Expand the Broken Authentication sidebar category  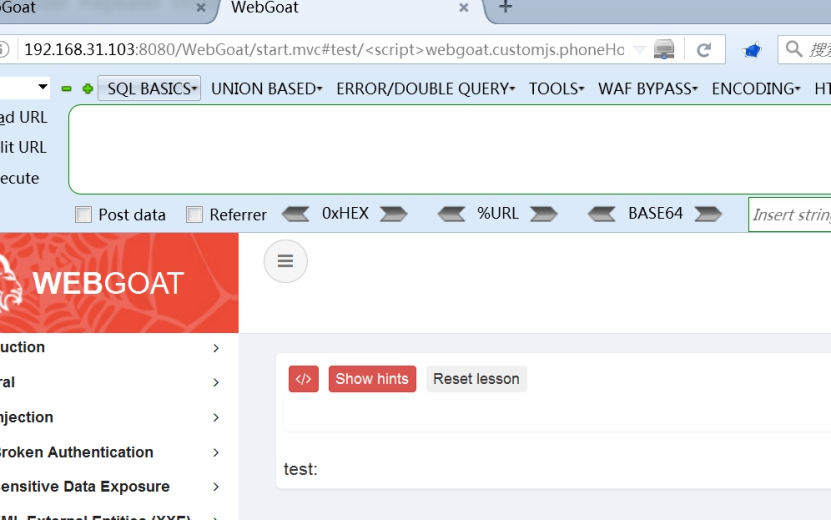(216, 453)
